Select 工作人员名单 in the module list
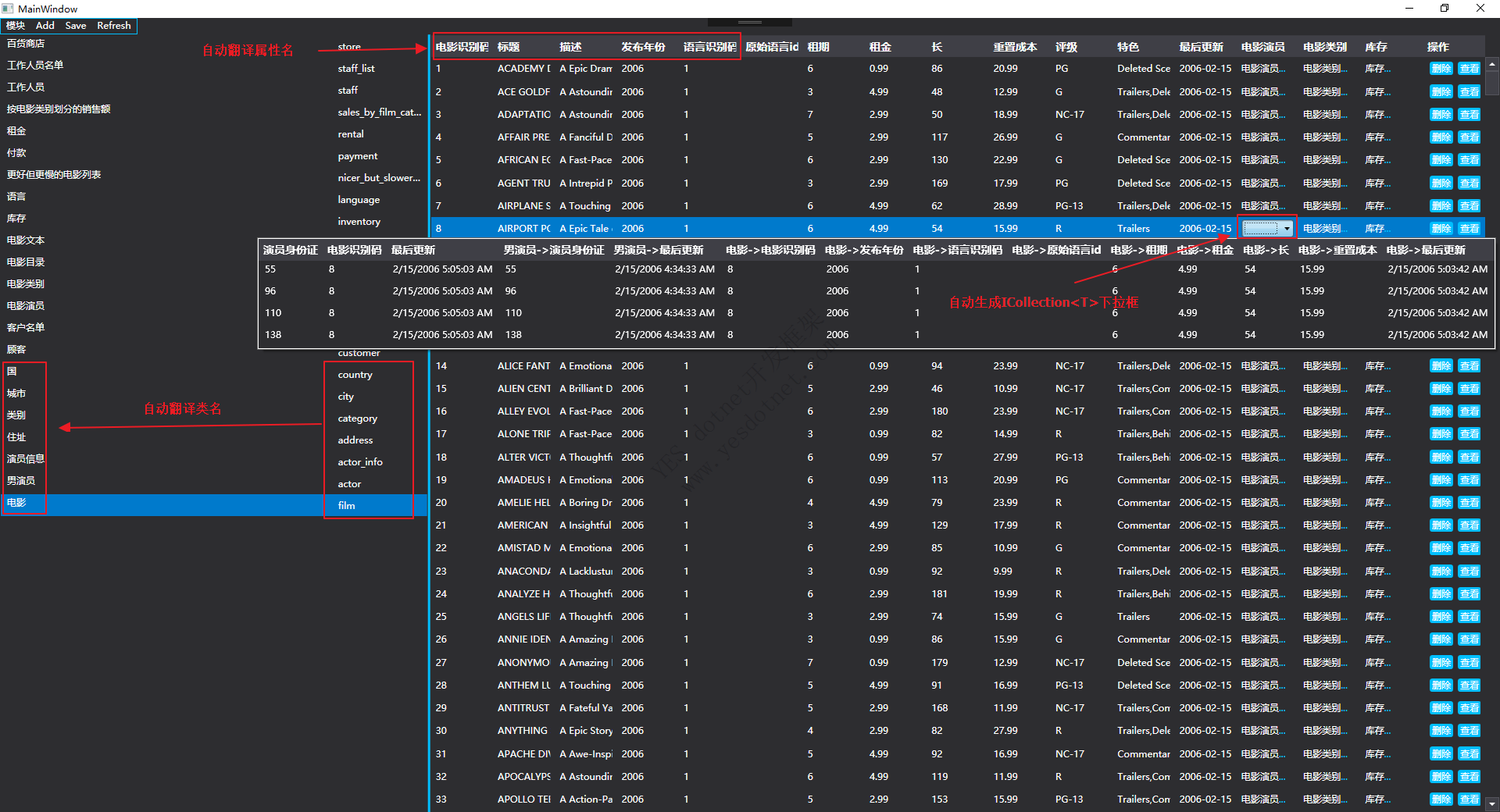This screenshot has width=1500, height=812. click(35, 66)
